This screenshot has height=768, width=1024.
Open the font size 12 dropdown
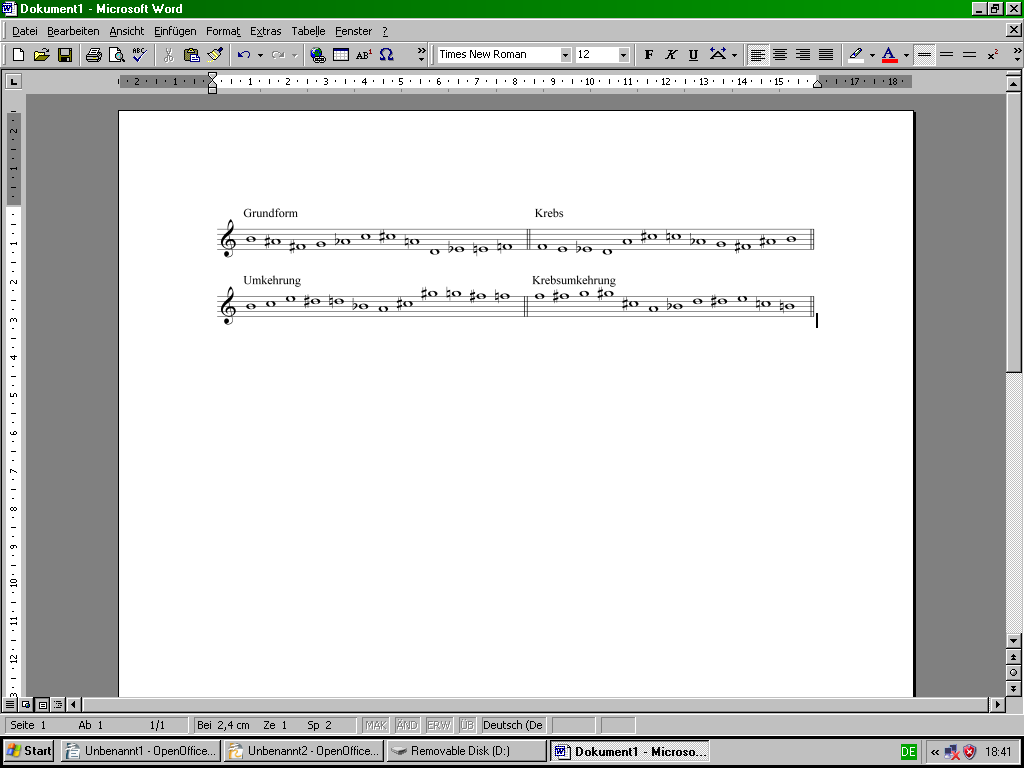point(624,55)
